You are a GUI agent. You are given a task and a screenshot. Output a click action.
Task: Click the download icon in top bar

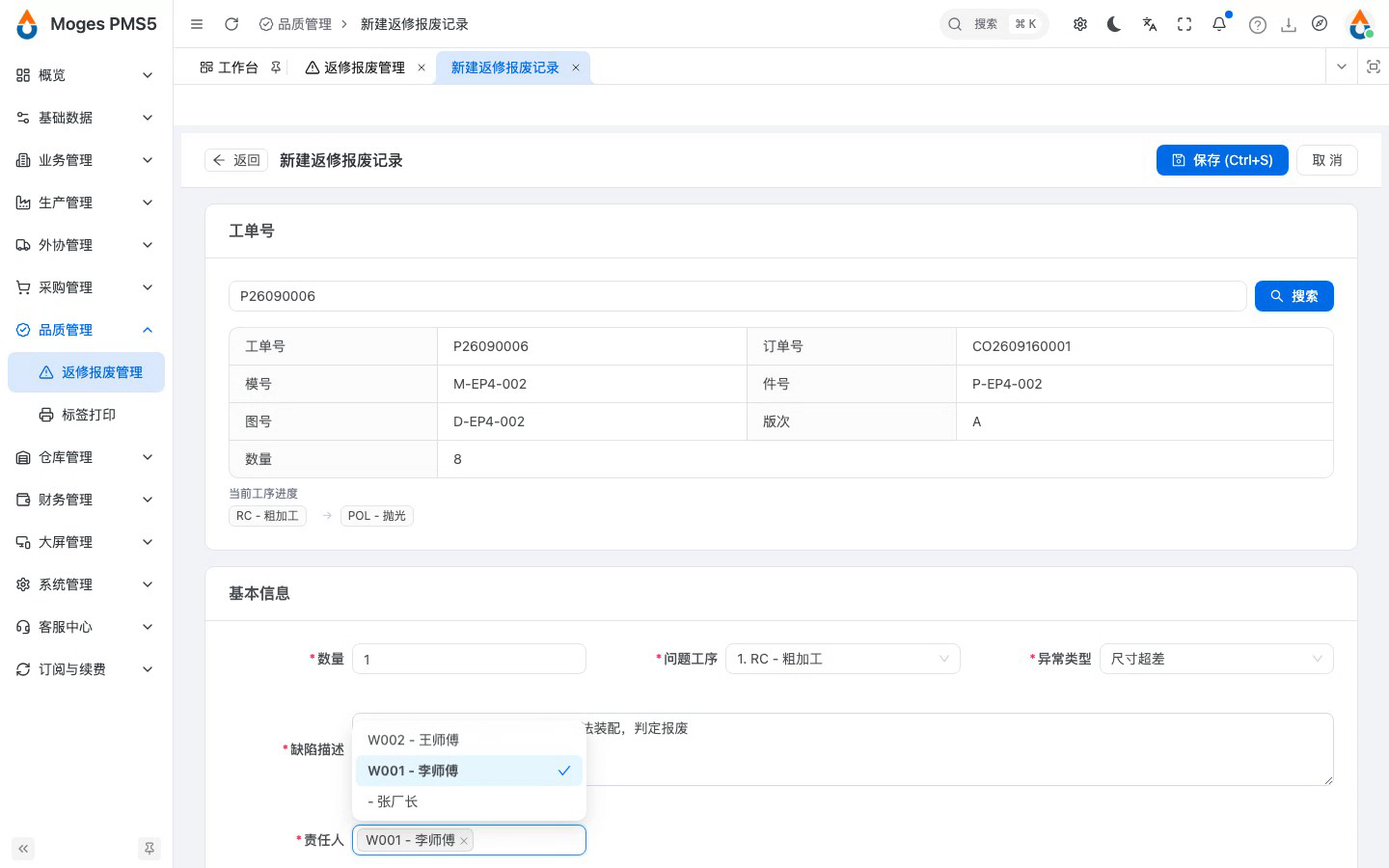[1289, 25]
